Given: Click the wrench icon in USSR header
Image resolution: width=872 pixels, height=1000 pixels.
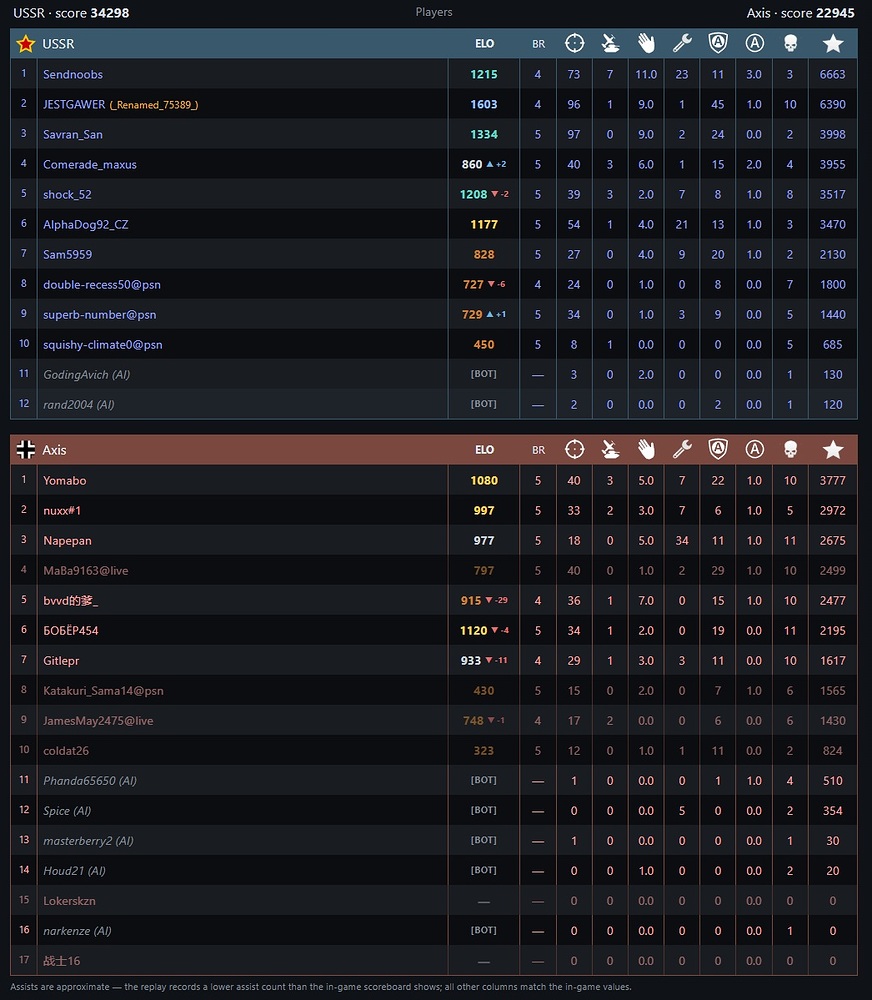Looking at the screenshot, I should 682,43.
